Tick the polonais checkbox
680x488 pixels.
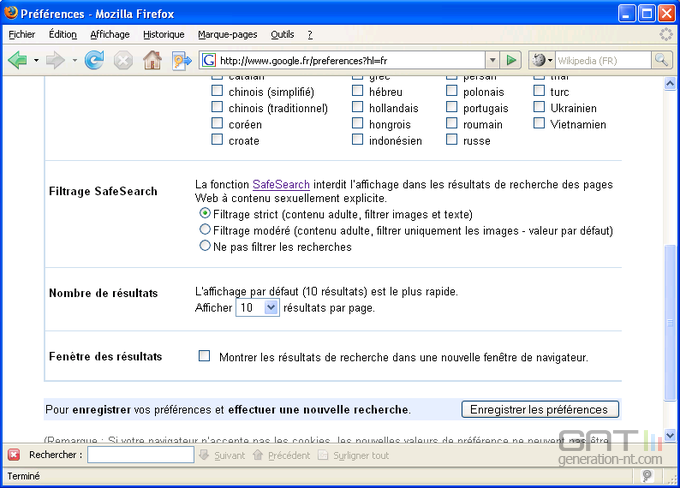click(x=451, y=91)
